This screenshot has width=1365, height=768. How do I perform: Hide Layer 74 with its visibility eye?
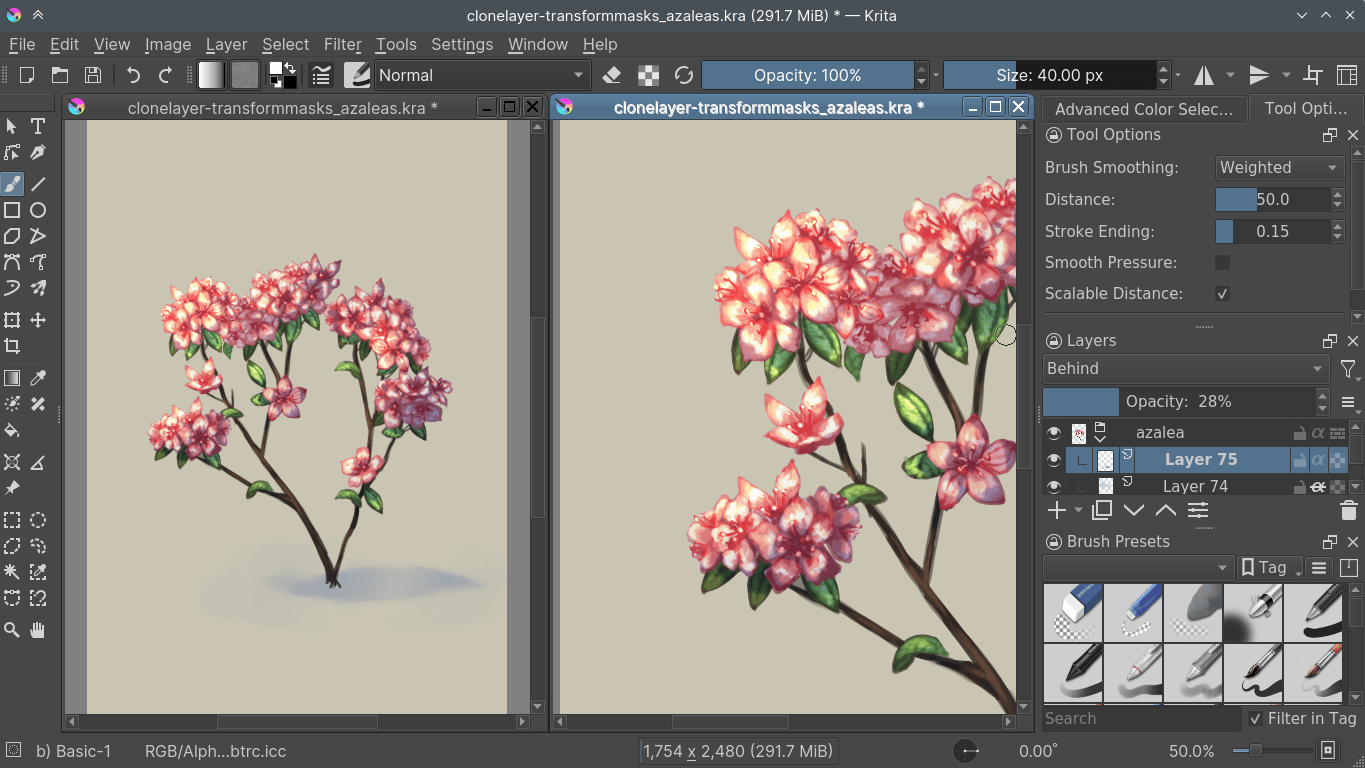[1054, 486]
